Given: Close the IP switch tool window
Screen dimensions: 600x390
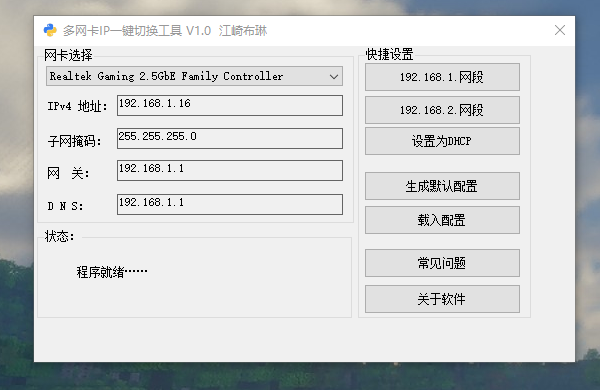Looking at the screenshot, I should 560,30.
